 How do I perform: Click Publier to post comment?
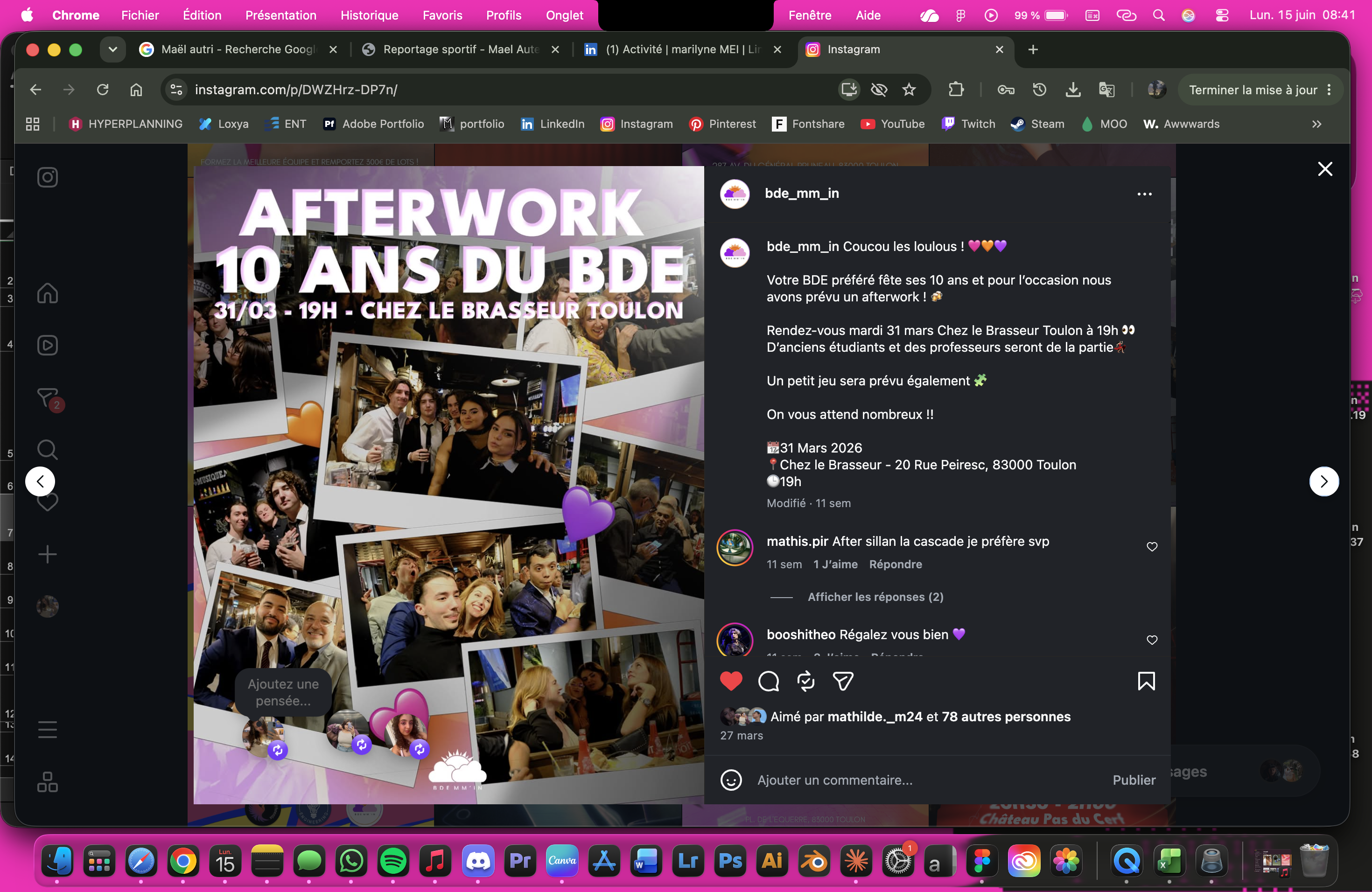pos(1134,780)
